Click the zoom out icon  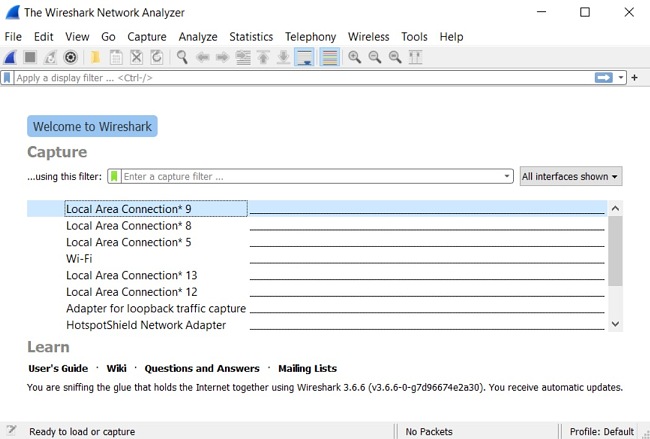tap(375, 57)
